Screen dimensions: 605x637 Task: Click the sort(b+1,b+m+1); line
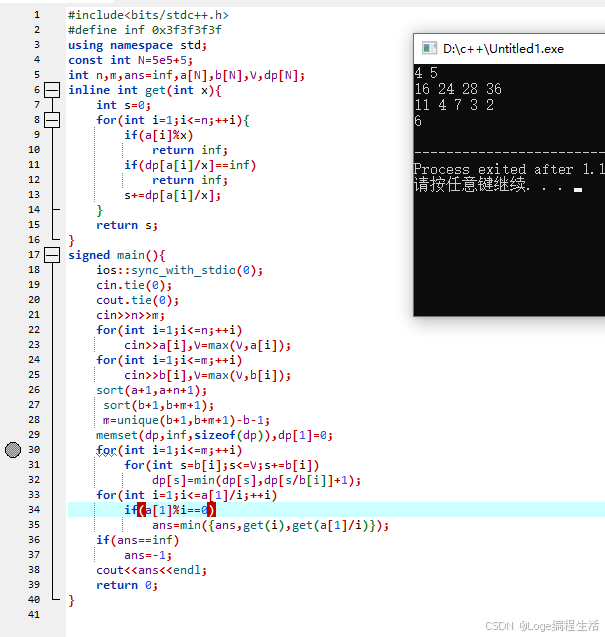(158, 405)
